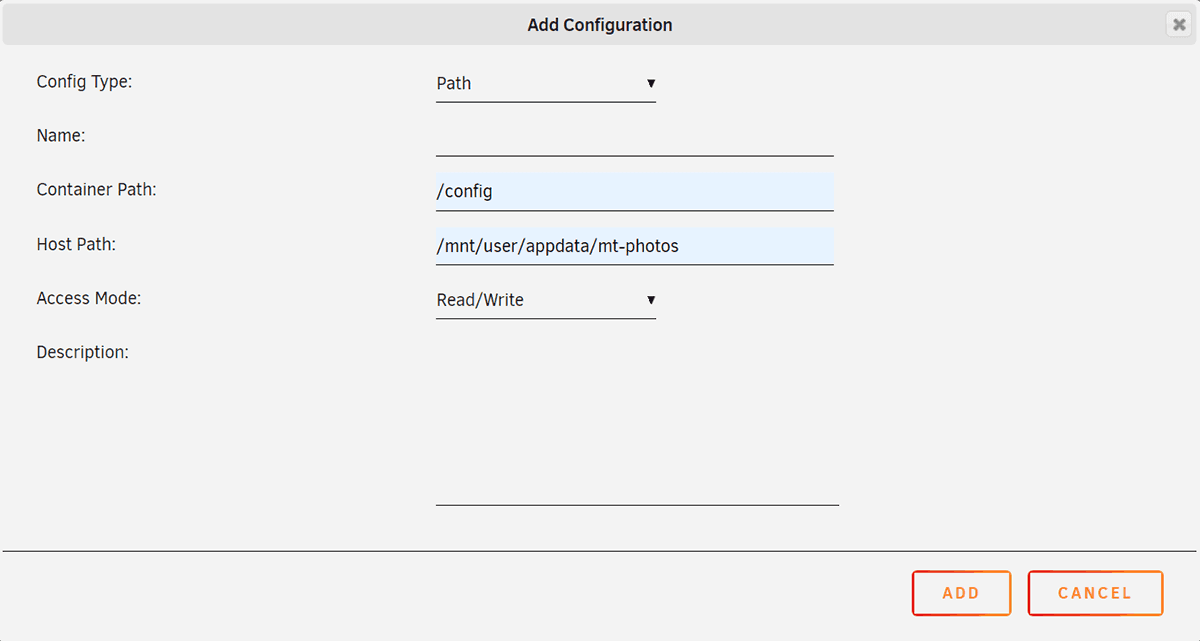Click the Container Path label

(96, 190)
